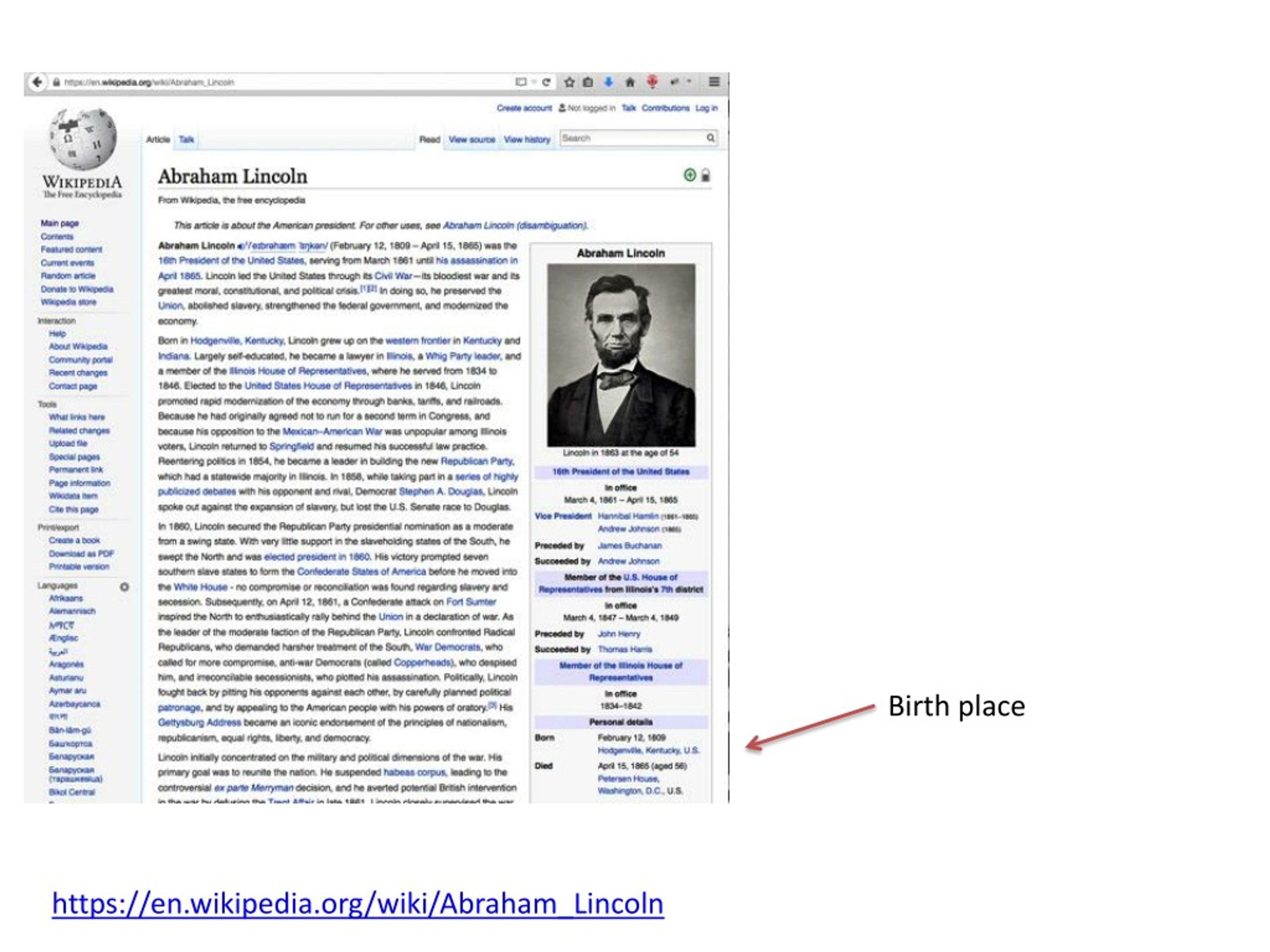The height and width of the screenshot is (952, 1270).
Task: Select the Afrikaans language link
Action: tap(65, 598)
